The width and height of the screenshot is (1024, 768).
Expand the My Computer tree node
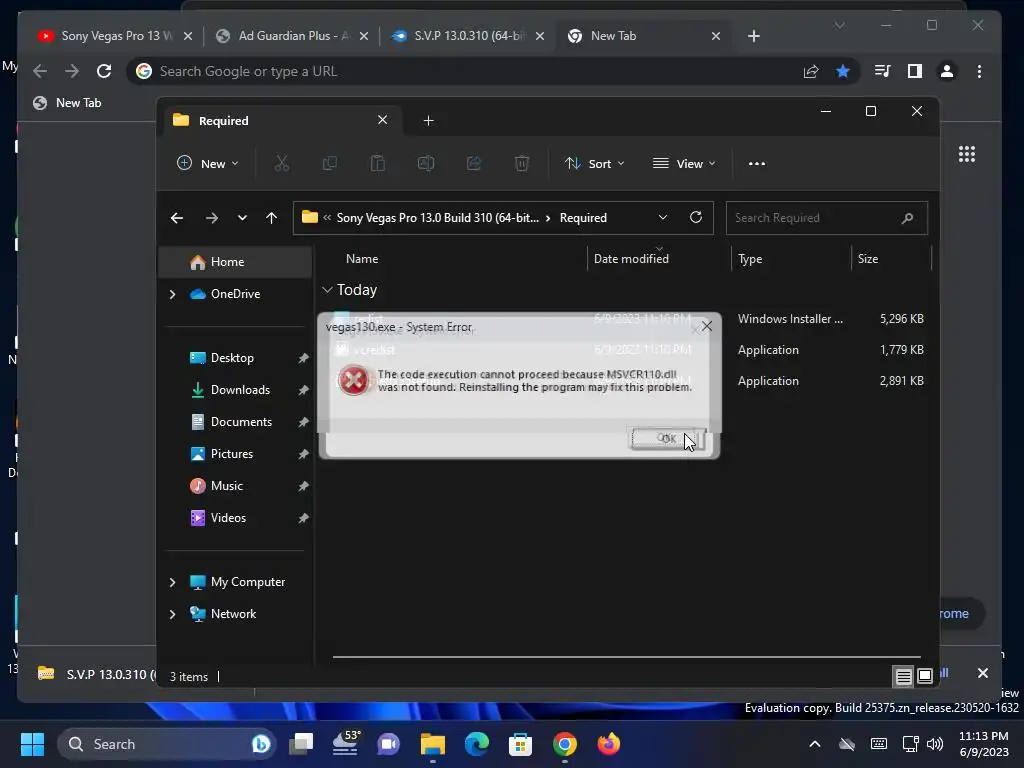pyautogui.click(x=172, y=582)
